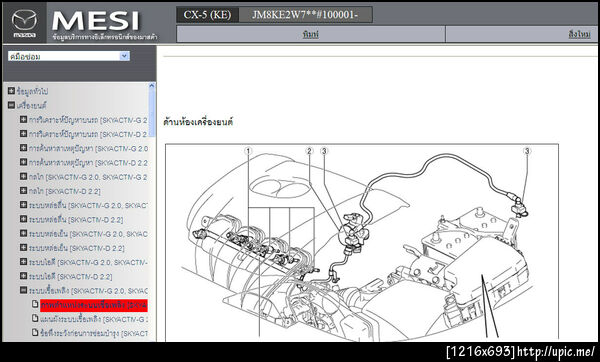Expand the ข้อมูลทั่วไป tree node
This screenshot has width=600, height=362.
pyautogui.click(x=11, y=91)
